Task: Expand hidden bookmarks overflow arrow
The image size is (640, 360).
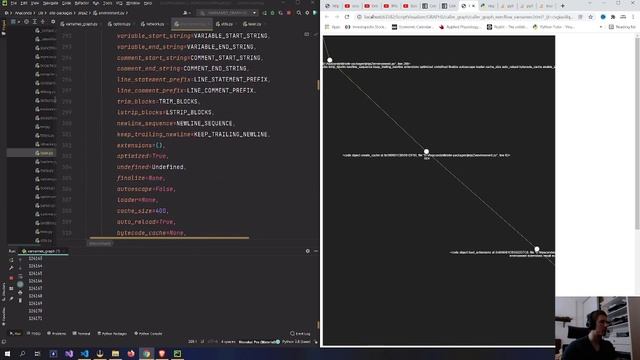Action: pyautogui.click(x=601, y=27)
